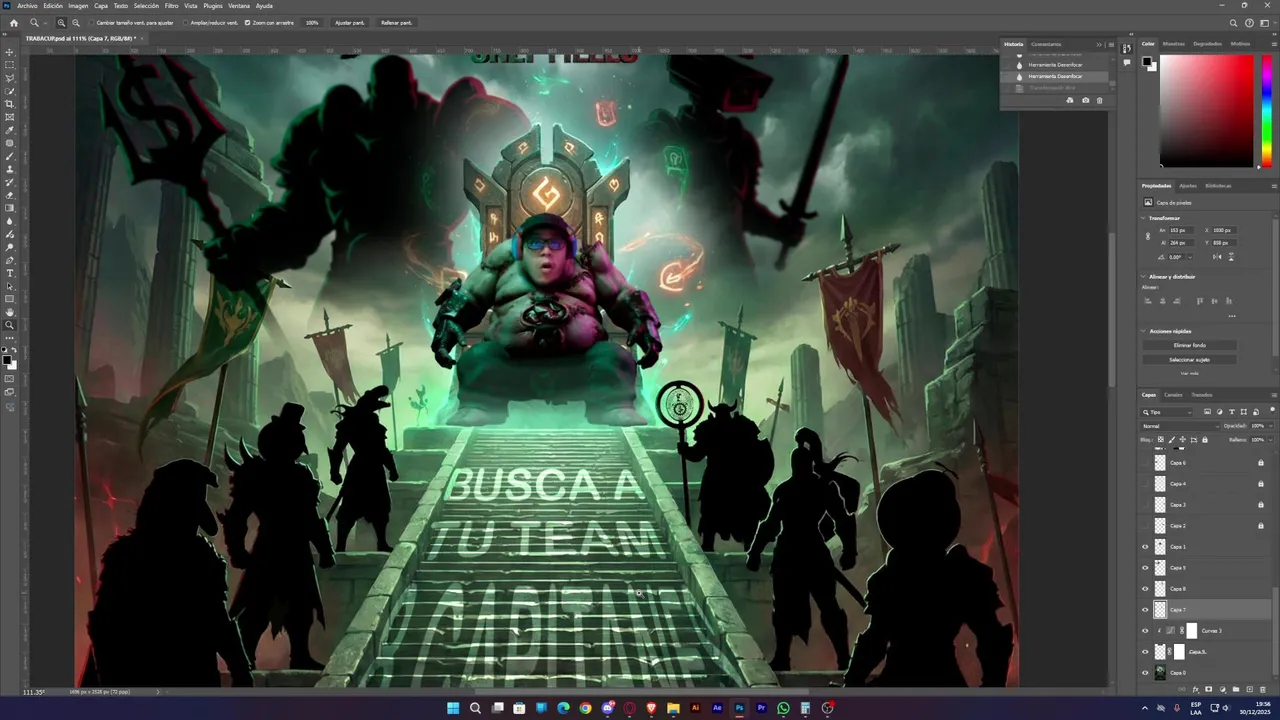Click the 100% zoom button

(x=312, y=22)
